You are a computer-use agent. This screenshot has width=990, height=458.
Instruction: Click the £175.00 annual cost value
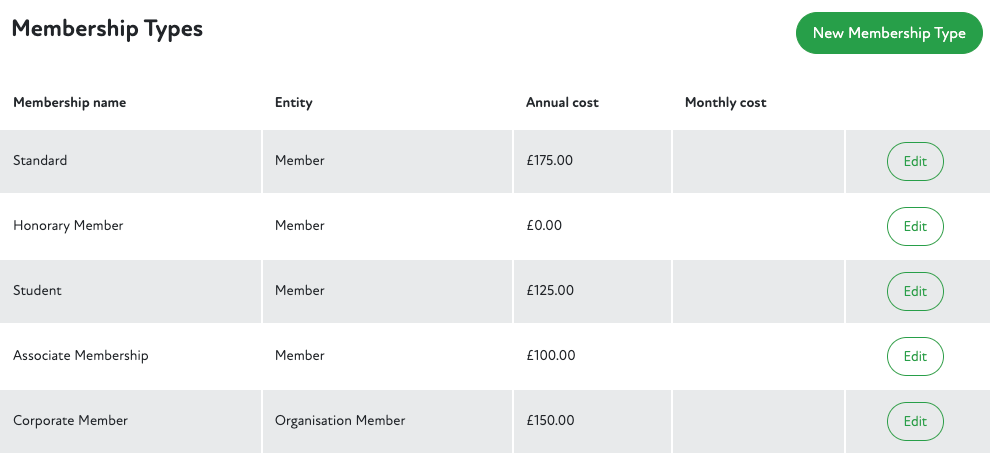coord(550,160)
